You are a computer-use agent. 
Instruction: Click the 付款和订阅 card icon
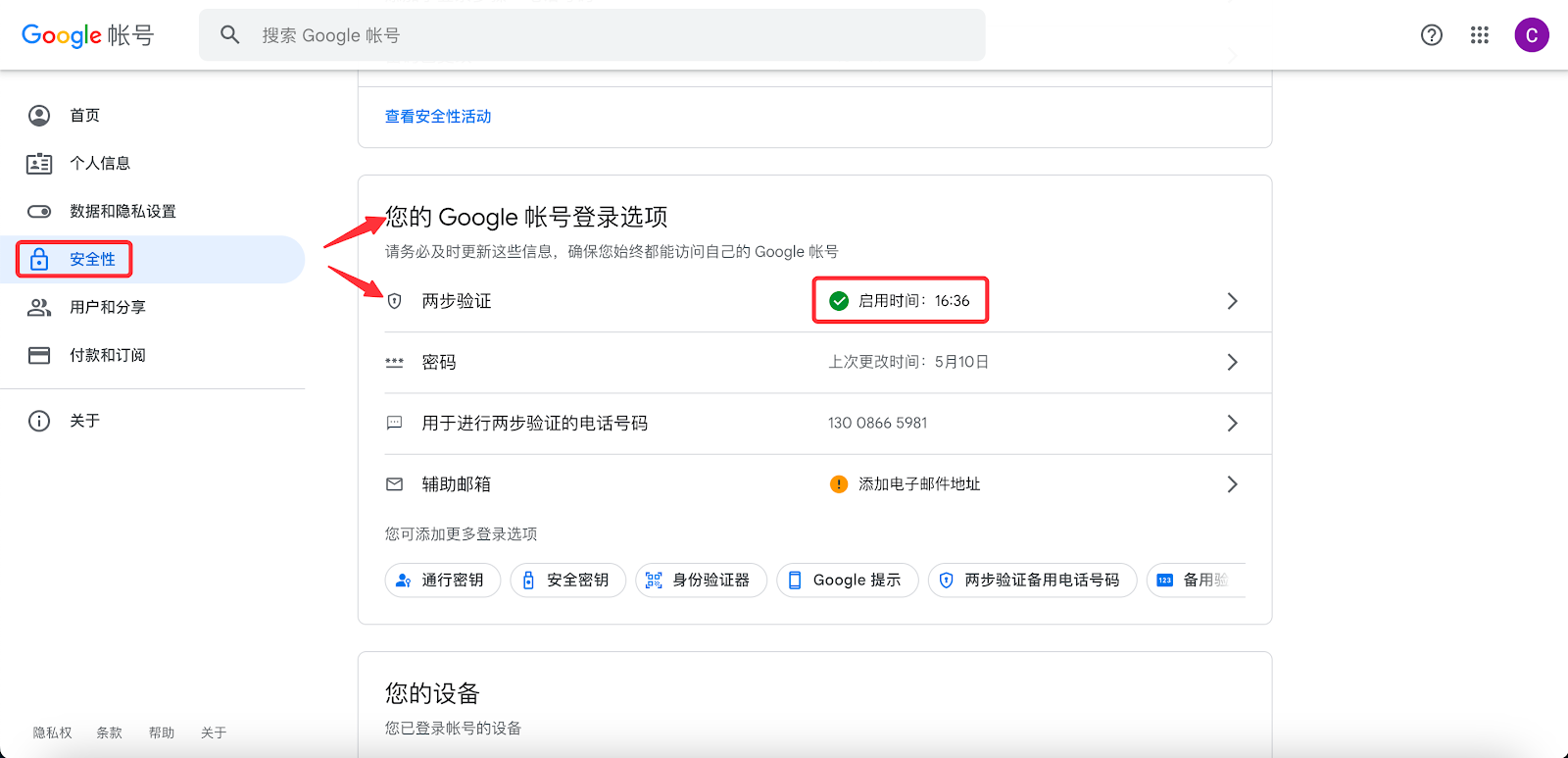coord(39,356)
